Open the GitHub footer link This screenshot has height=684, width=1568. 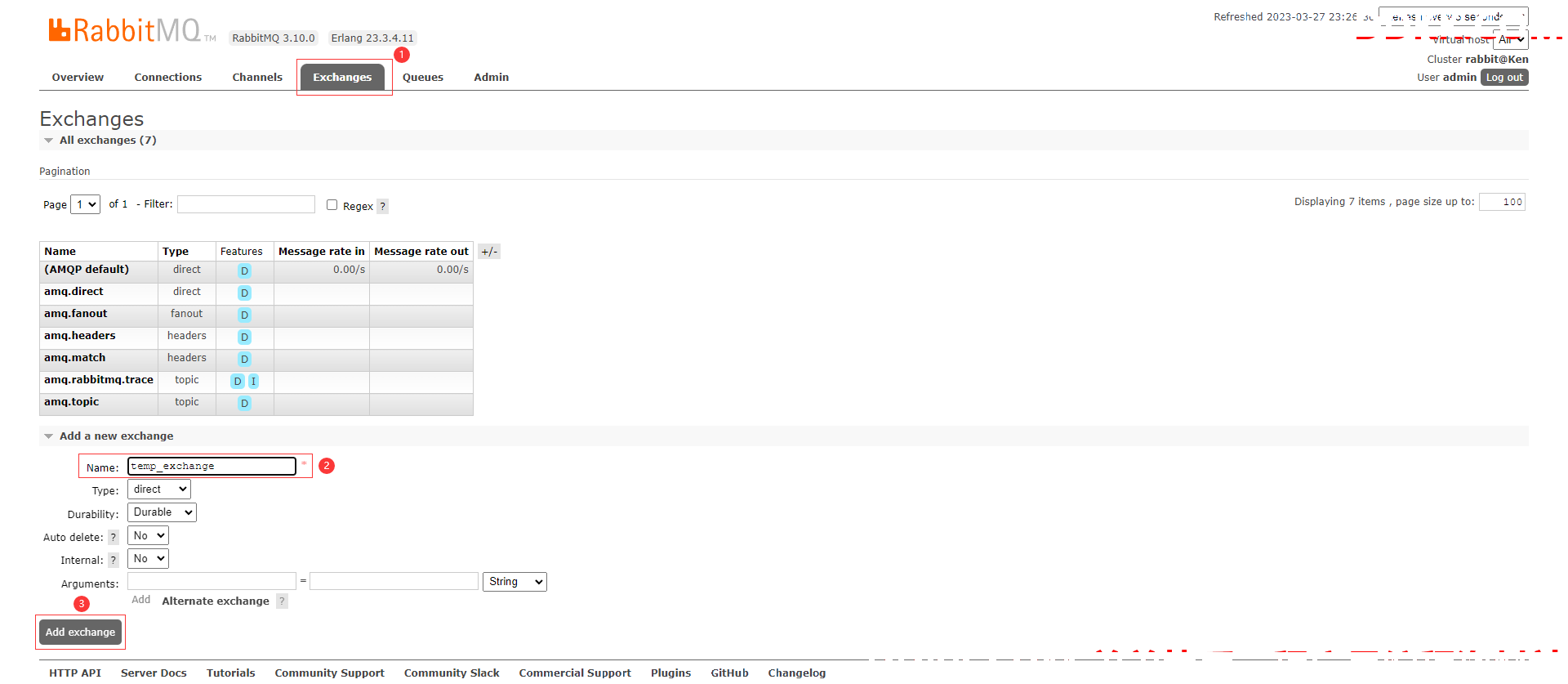pos(729,673)
